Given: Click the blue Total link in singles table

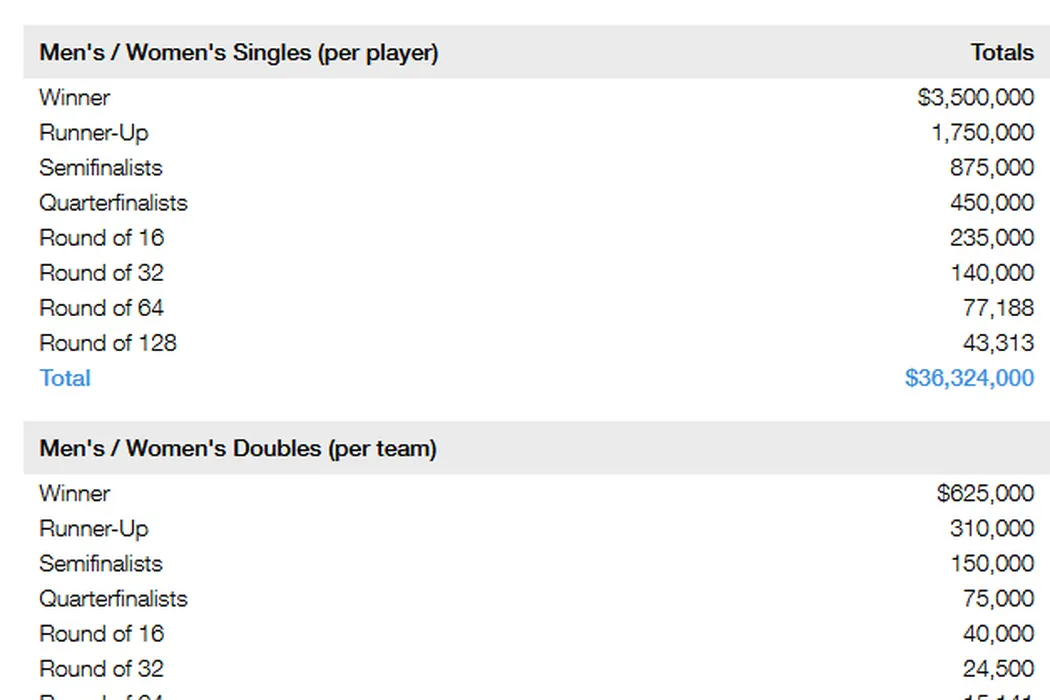Looking at the screenshot, I should pos(65,378).
